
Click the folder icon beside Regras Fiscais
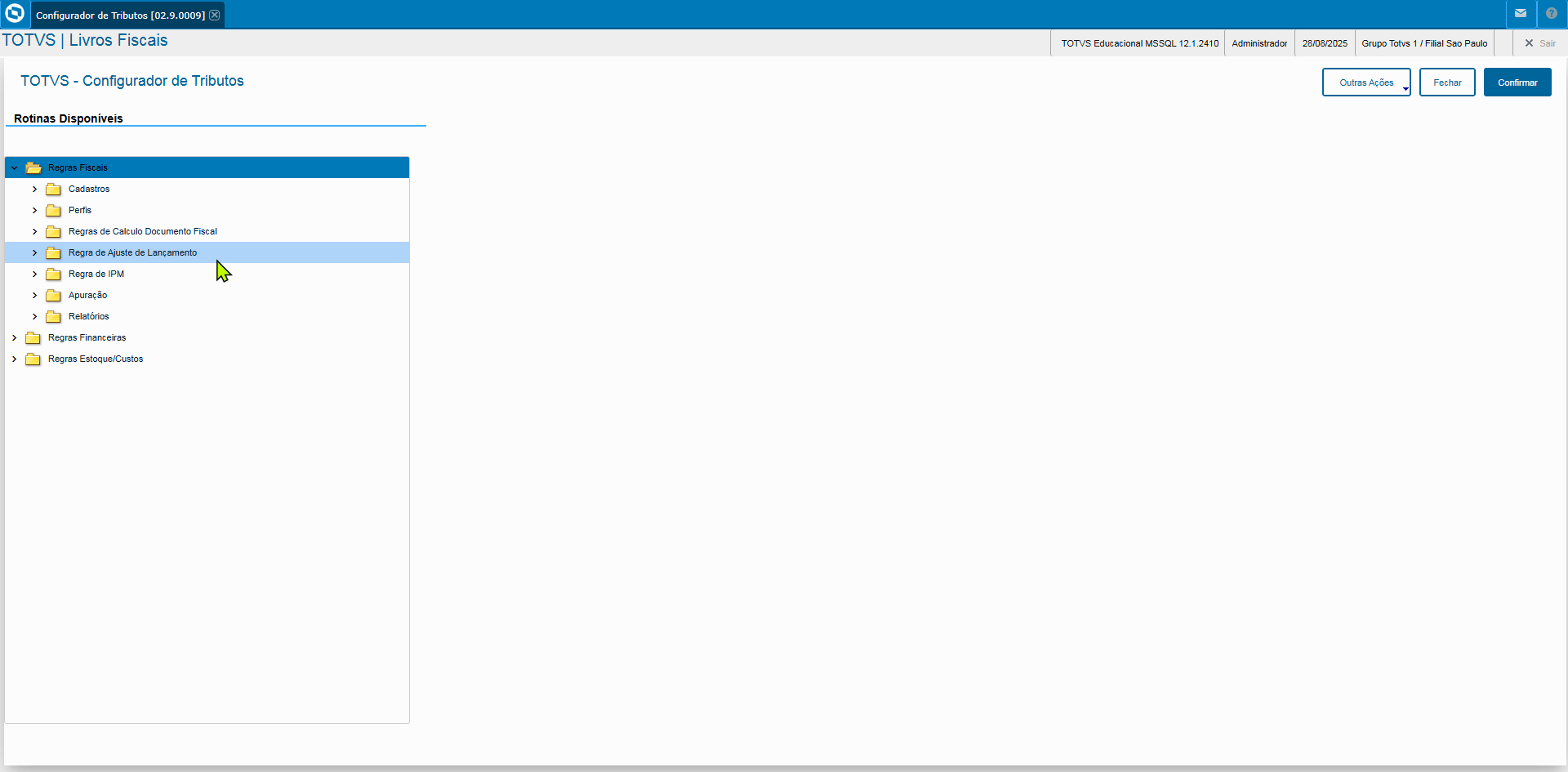pyautogui.click(x=33, y=167)
